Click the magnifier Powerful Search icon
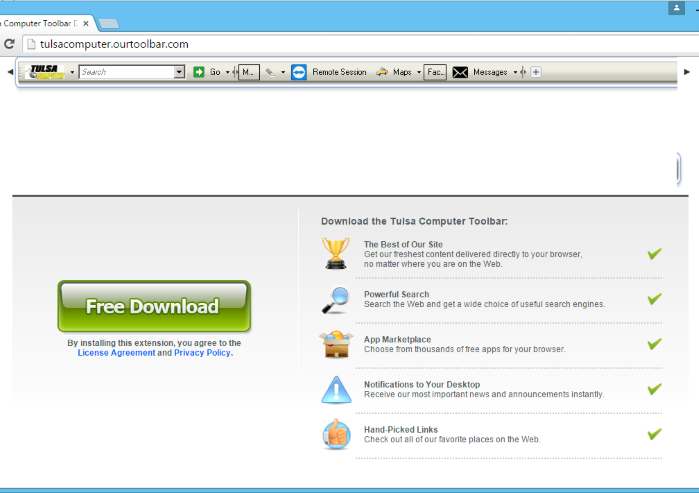699x493 pixels. click(336, 299)
